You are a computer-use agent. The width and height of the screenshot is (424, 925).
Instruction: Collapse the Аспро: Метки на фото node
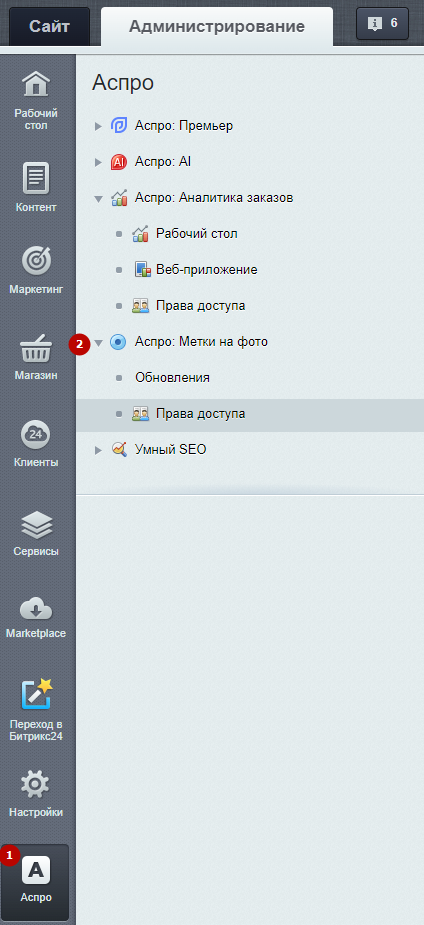[x=98, y=342]
